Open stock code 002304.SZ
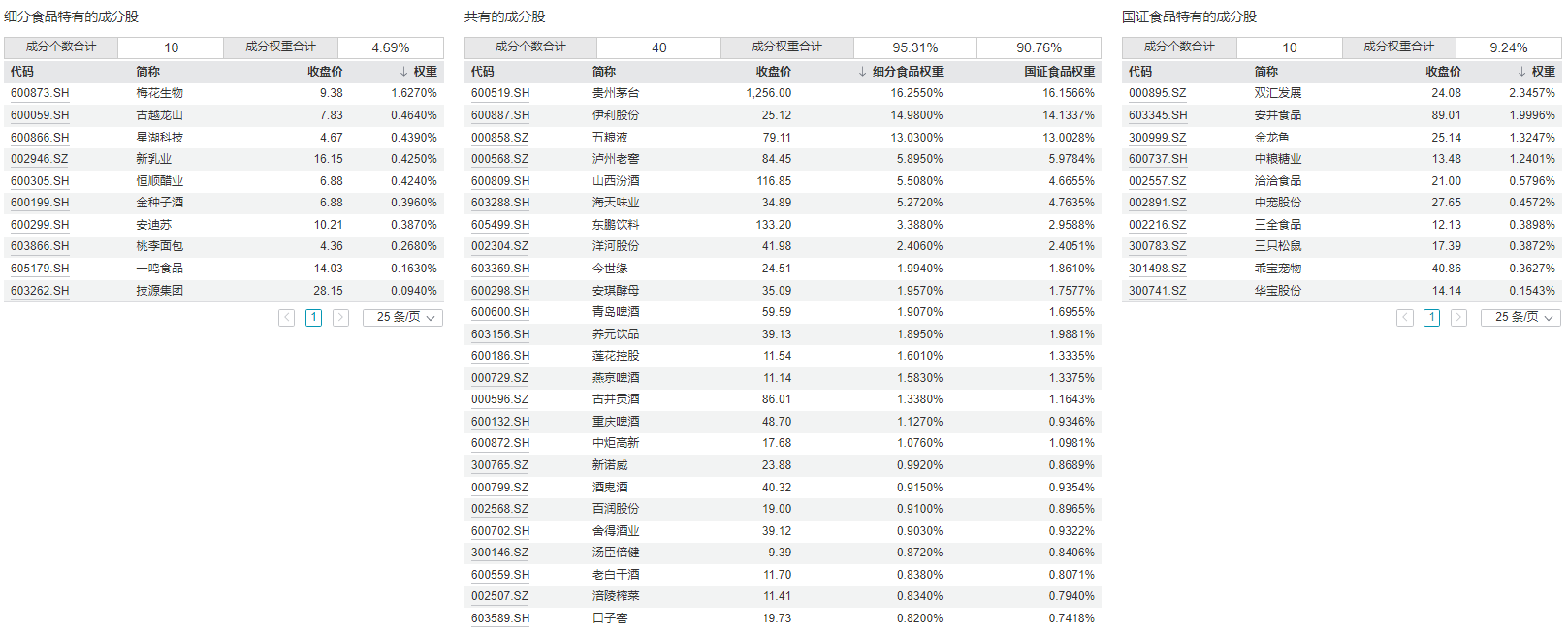Viewport: 1568px width, 632px height. [x=500, y=246]
